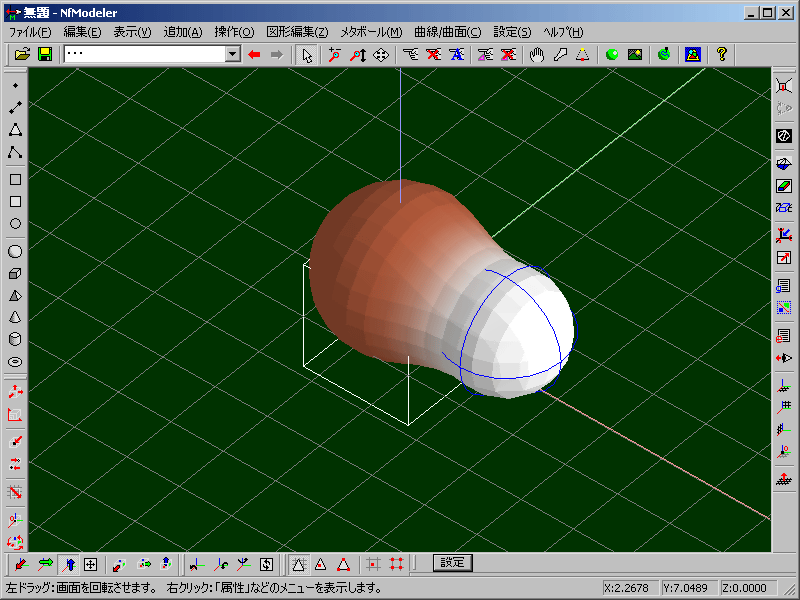Click the open file folder icon

22,54
